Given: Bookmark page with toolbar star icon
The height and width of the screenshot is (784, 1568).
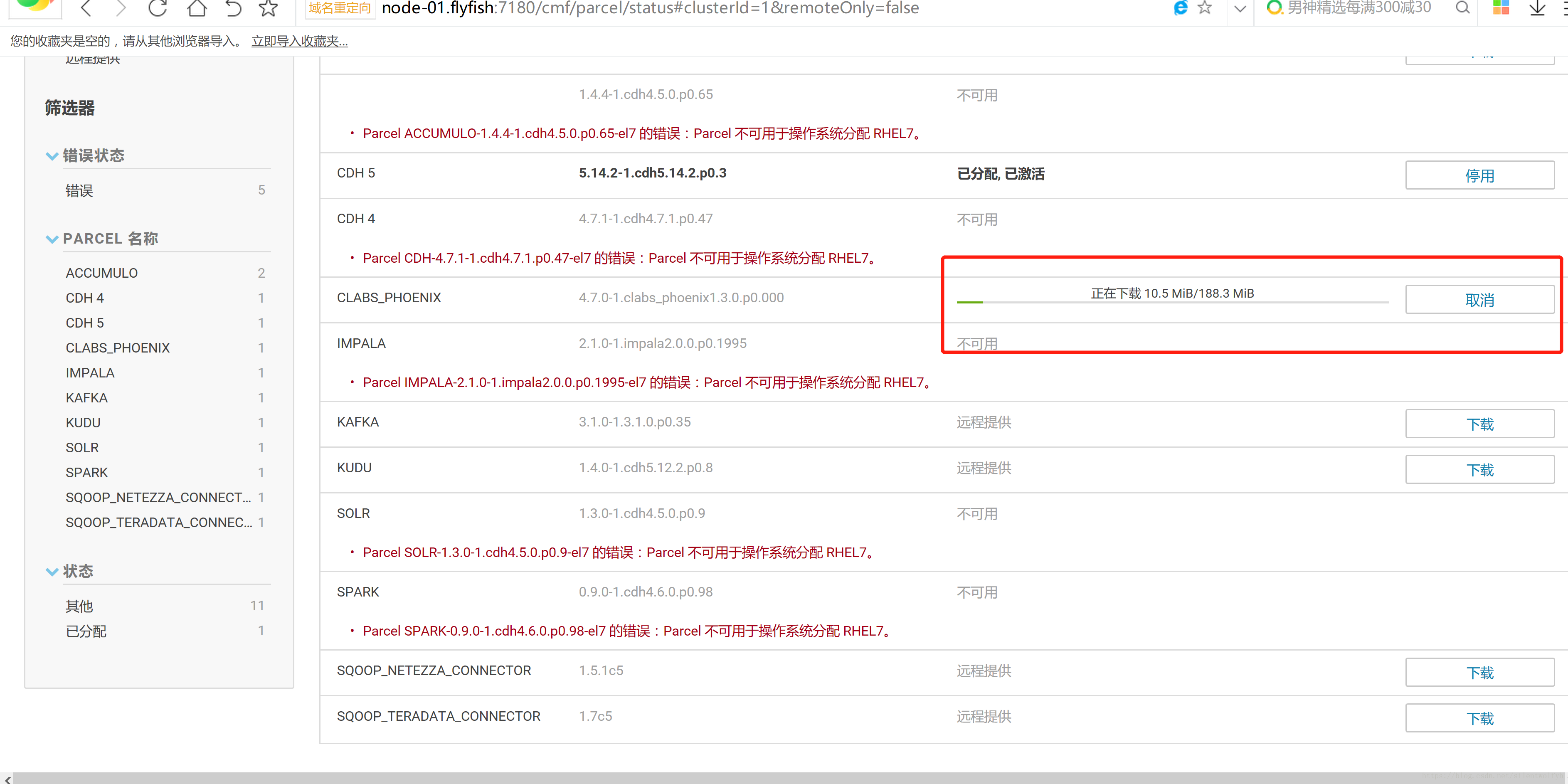Looking at the screenshot, I should point(268,8).
